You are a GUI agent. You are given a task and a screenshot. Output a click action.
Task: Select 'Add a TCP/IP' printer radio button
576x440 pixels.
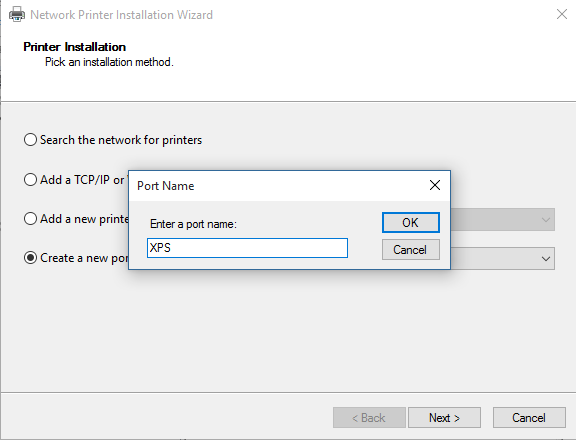[30, 180]
